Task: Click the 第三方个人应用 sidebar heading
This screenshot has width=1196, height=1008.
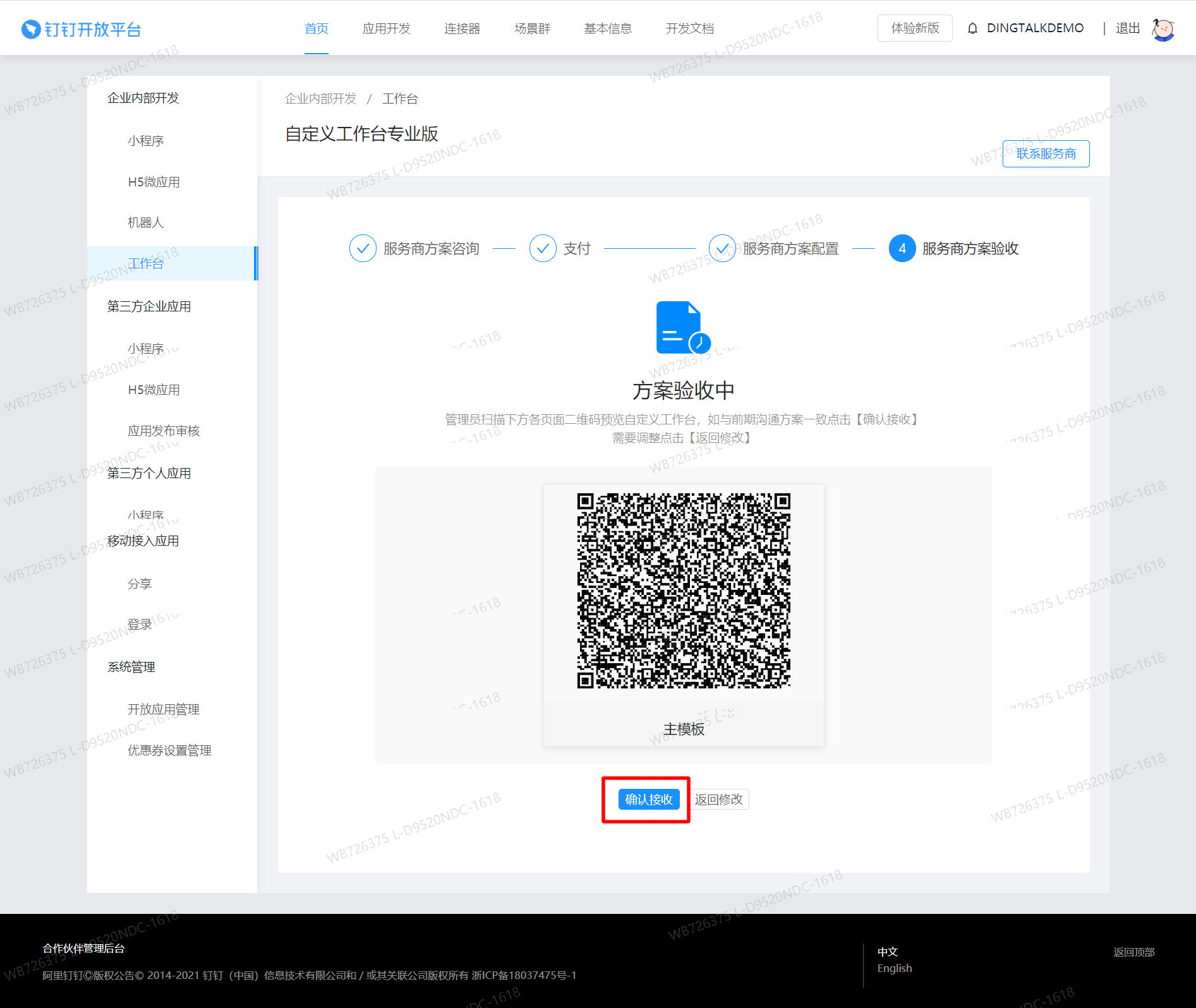Action: [x=149, y=473]
